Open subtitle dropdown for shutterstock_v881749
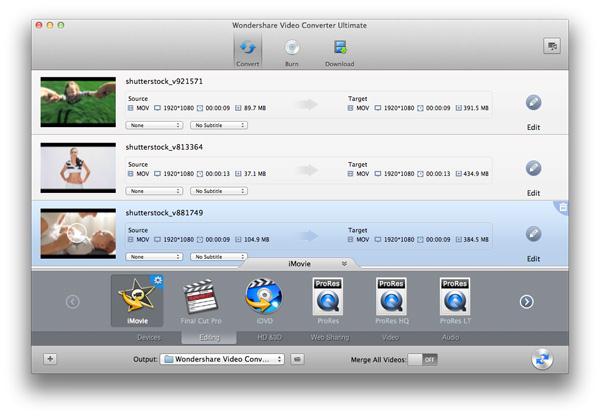Image resolution: width=600 pixels, height=417 pixels. coord(219,257)
